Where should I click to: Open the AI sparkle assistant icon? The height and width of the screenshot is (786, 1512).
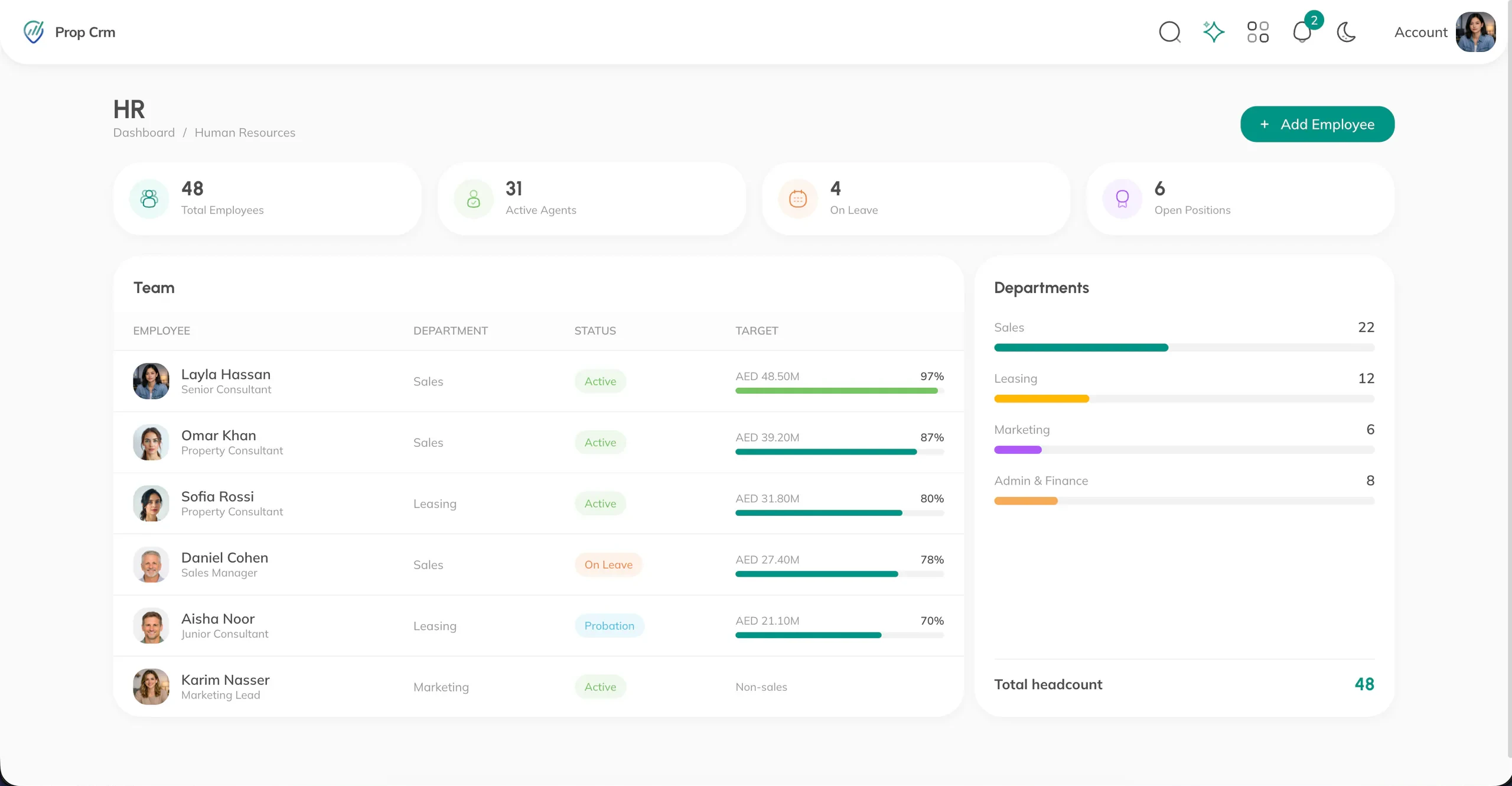tap(1214, 31)
